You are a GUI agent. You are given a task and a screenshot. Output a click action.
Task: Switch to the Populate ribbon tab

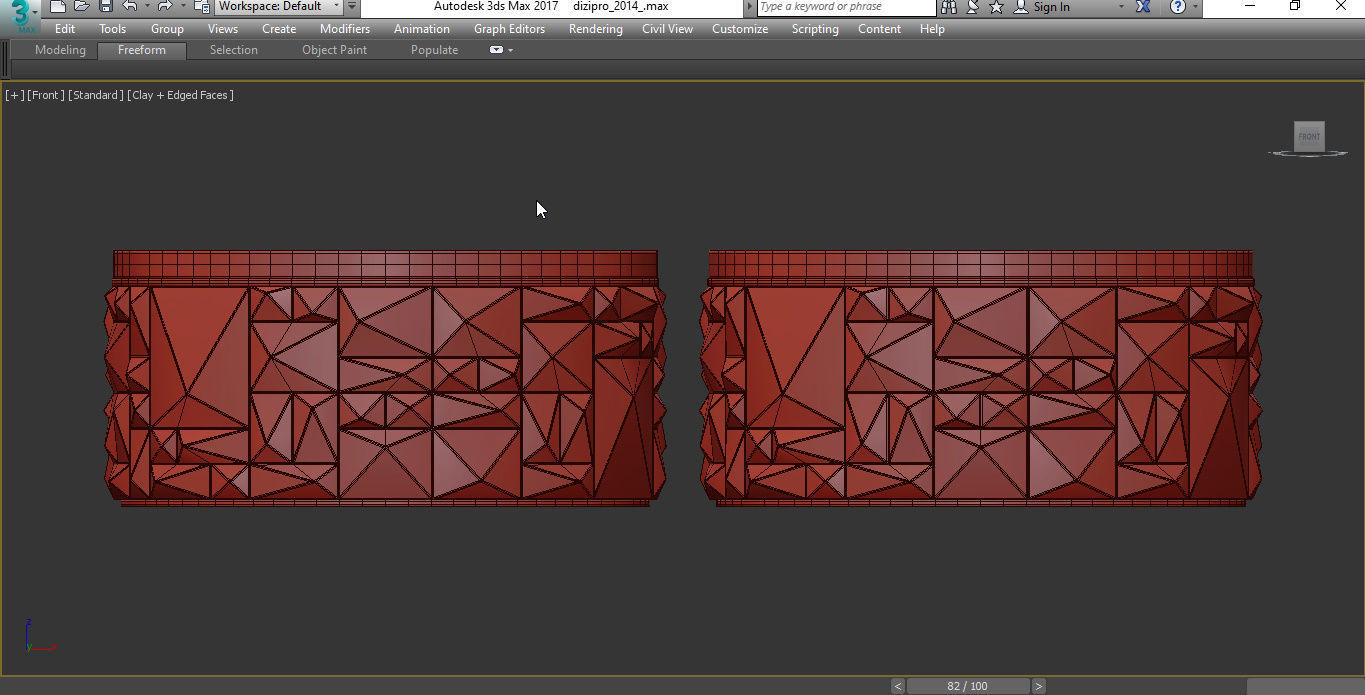[434, 50]
